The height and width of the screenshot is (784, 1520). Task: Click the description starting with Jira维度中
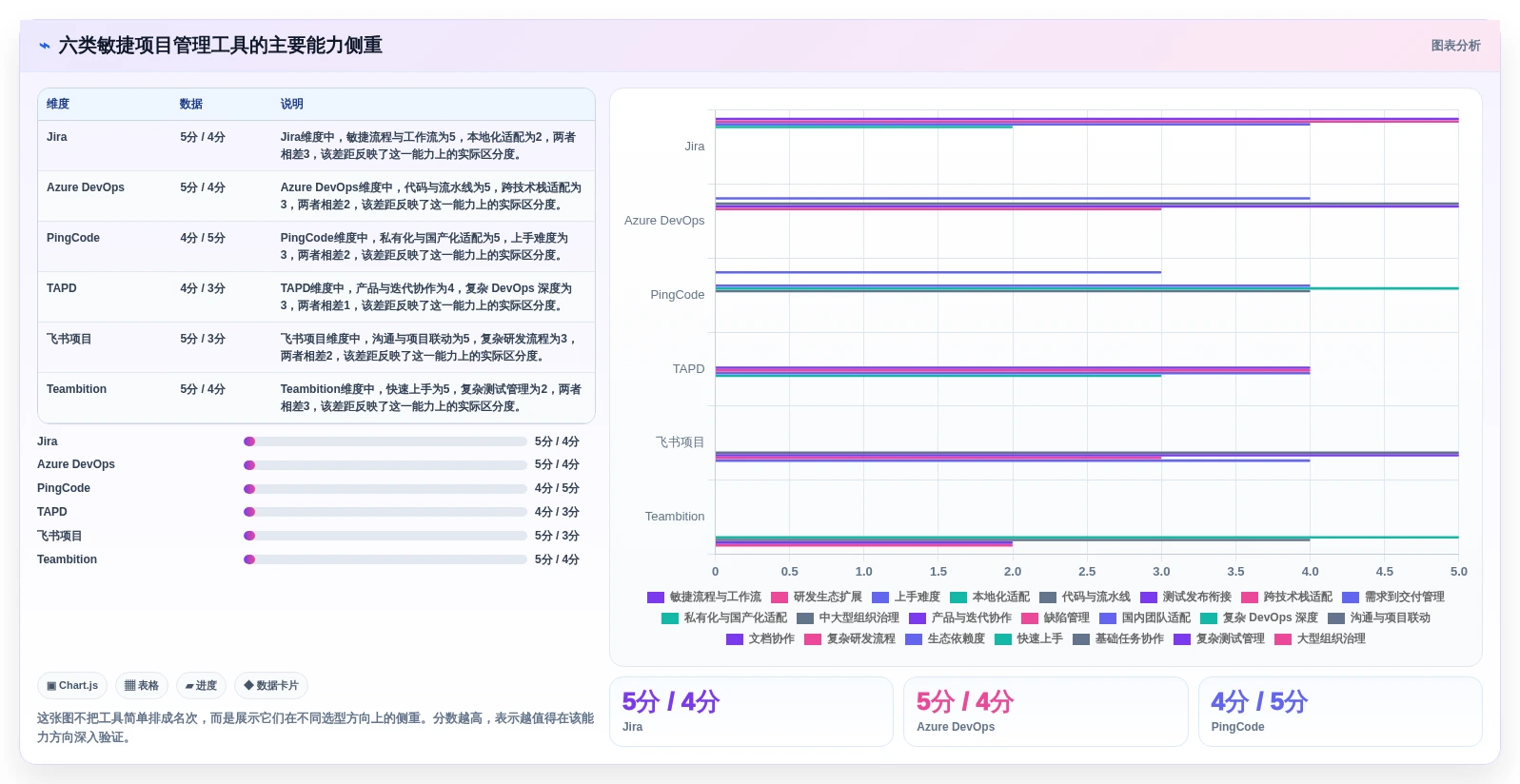point(429,146)
